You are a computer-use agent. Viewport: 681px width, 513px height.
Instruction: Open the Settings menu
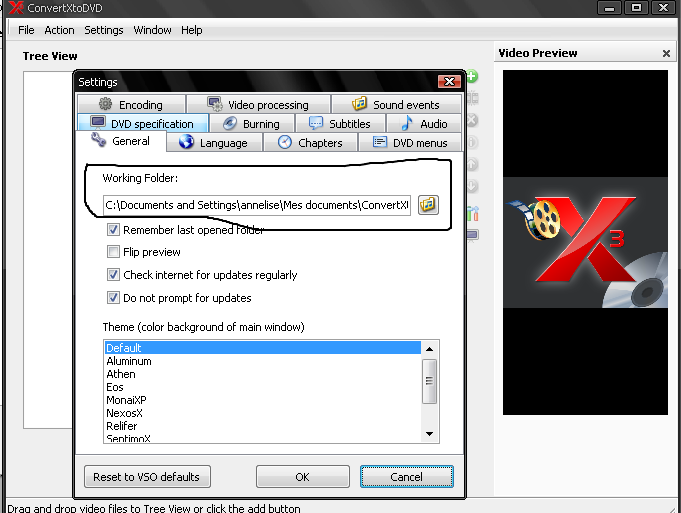click(x=104, y=30)
